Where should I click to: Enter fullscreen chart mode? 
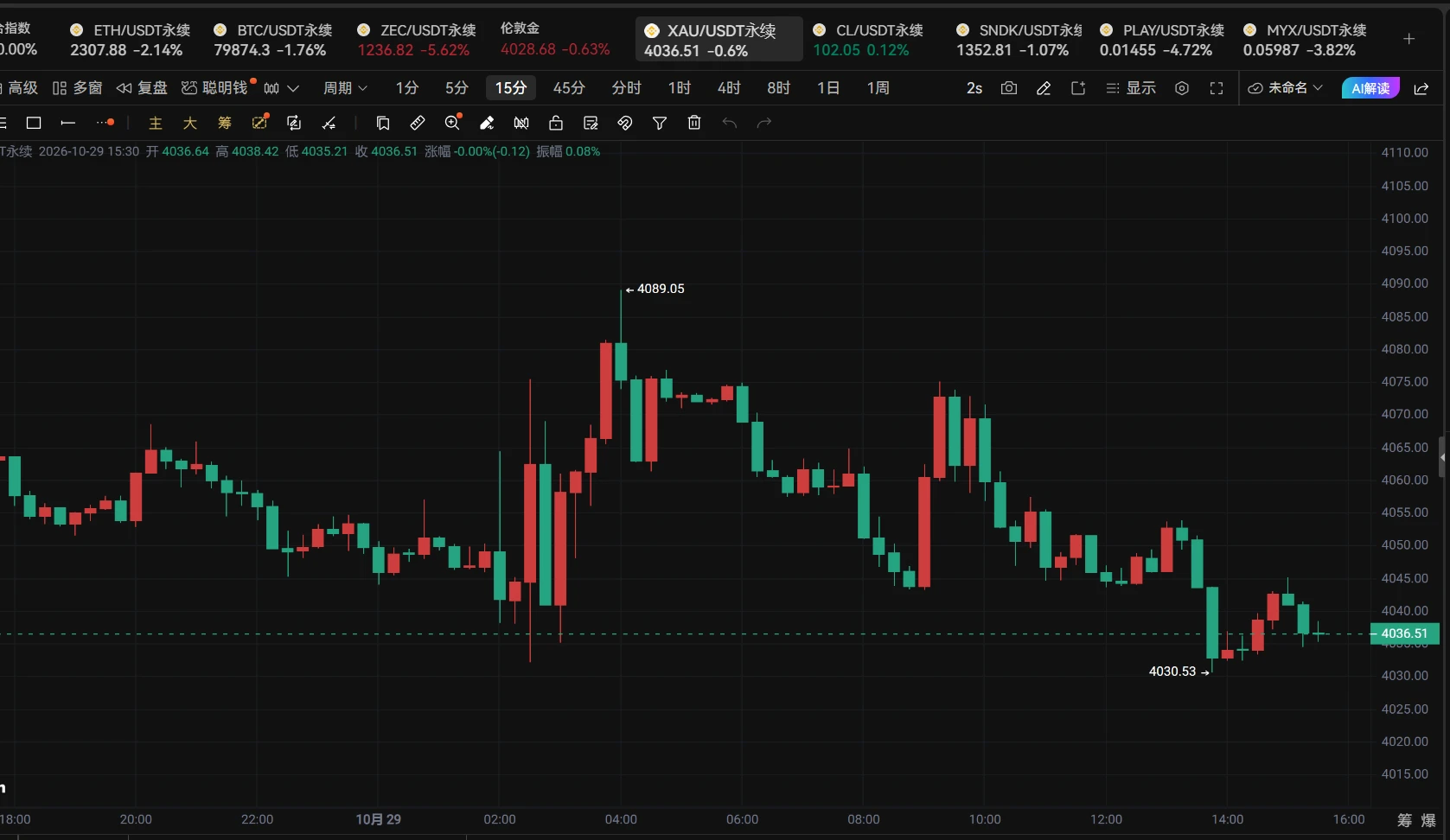(x=1217, y=88)
